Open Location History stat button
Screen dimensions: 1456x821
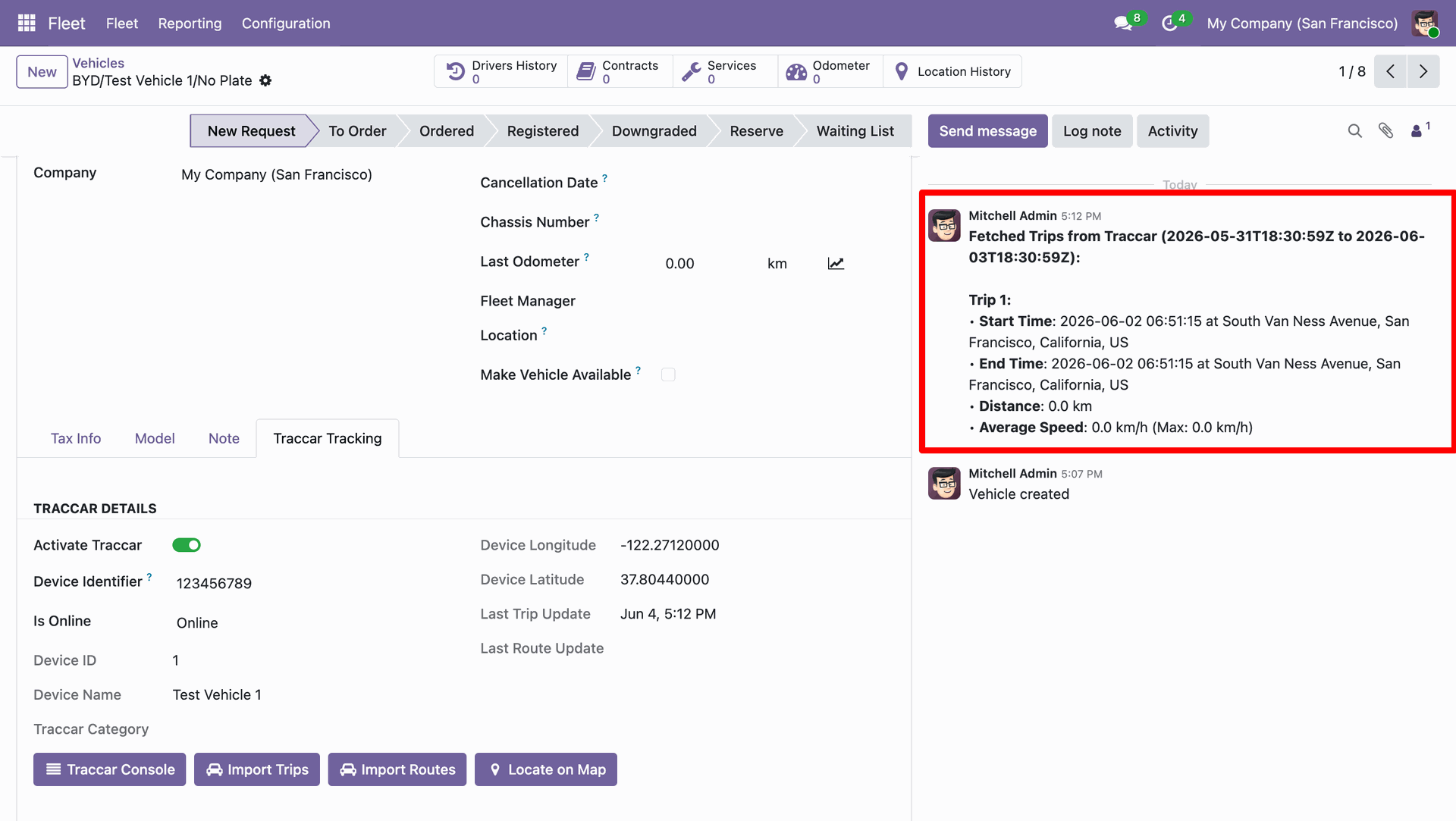pyautogui.click(x=952, y=71)
